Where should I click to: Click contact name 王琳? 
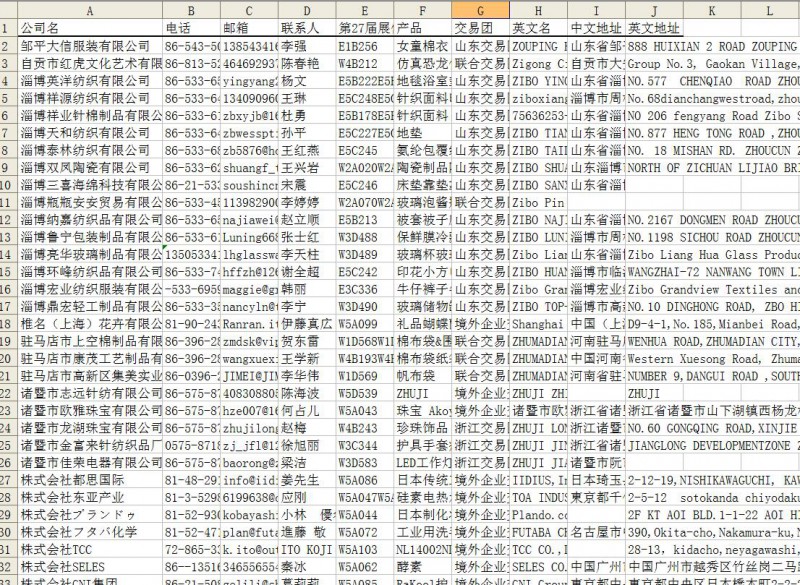pyautogui.click(x=307, y=98)
